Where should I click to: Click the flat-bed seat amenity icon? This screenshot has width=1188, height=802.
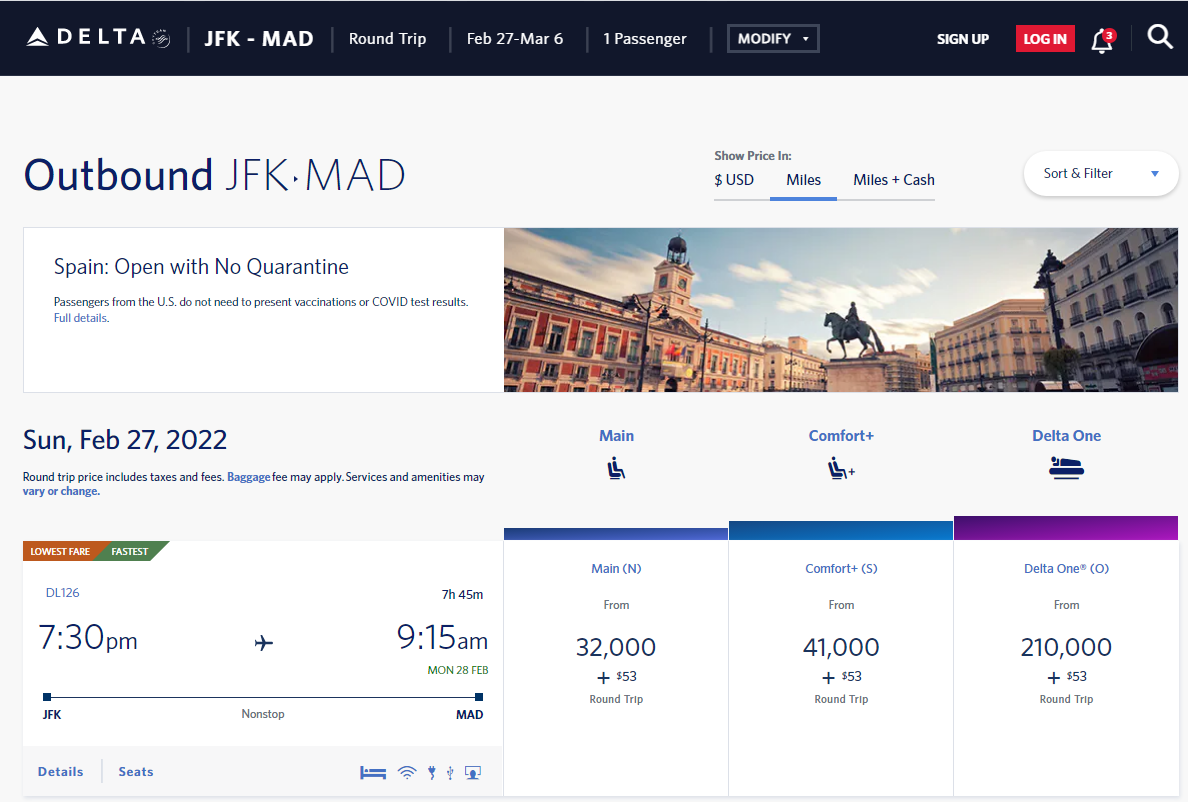coord(373,772)
